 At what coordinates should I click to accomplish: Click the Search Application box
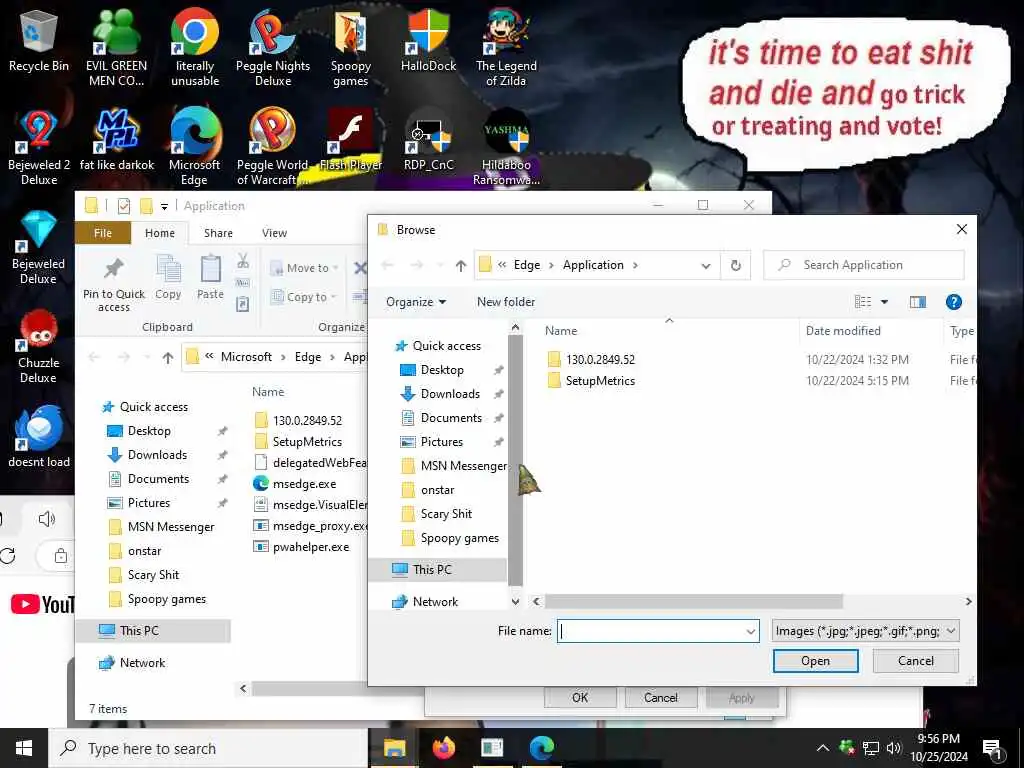(x=863, y=265)
